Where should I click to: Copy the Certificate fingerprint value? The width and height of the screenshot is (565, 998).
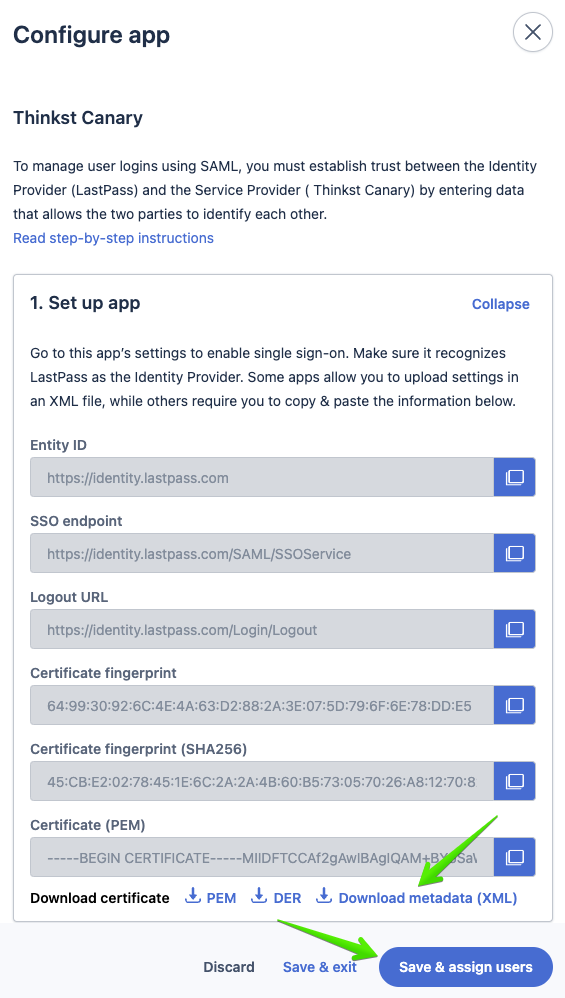pos(514,705)
